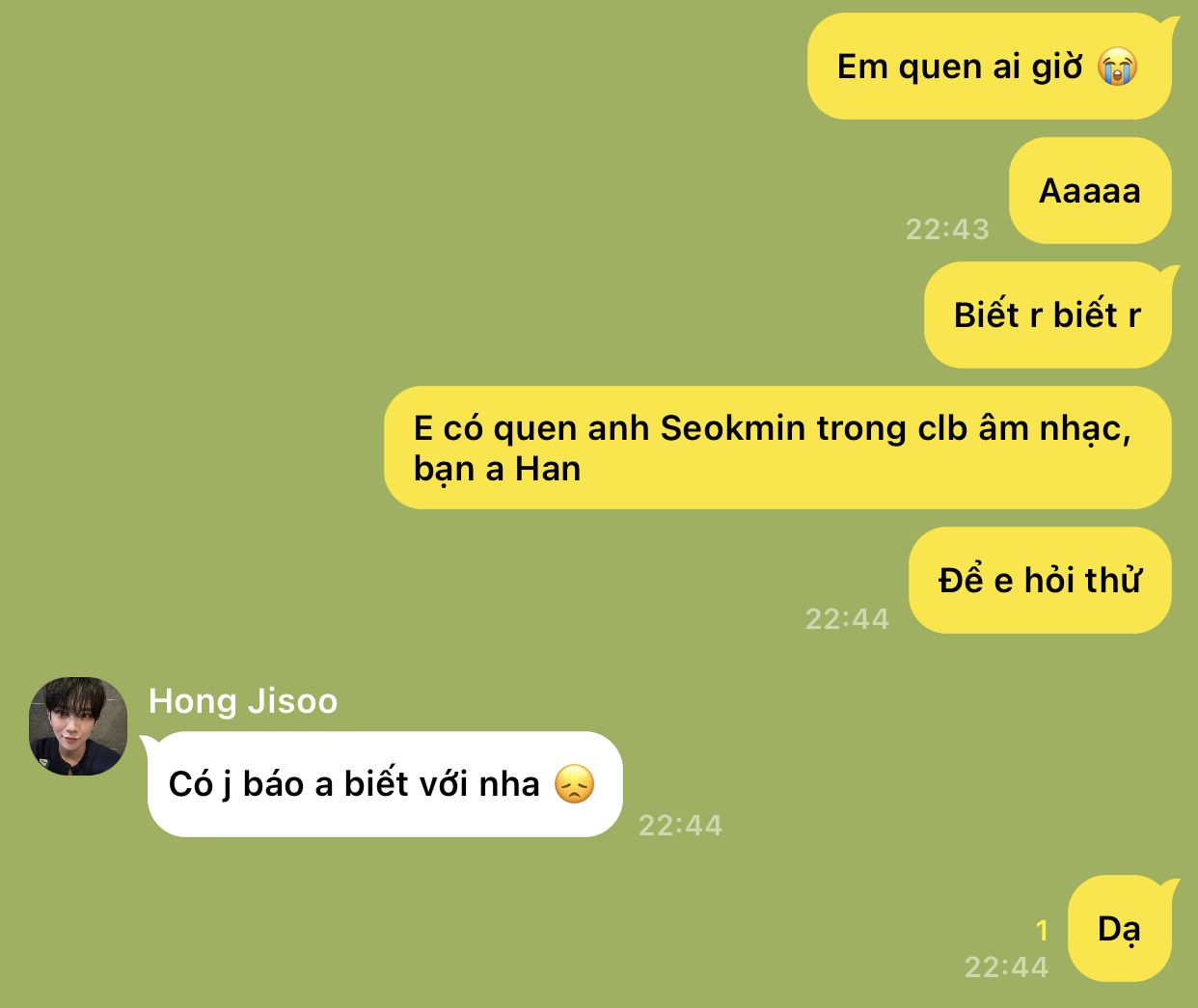Select the 'Aaaaa' message bubble
Screen dimensions: 1198x1008
point(1090,191)
